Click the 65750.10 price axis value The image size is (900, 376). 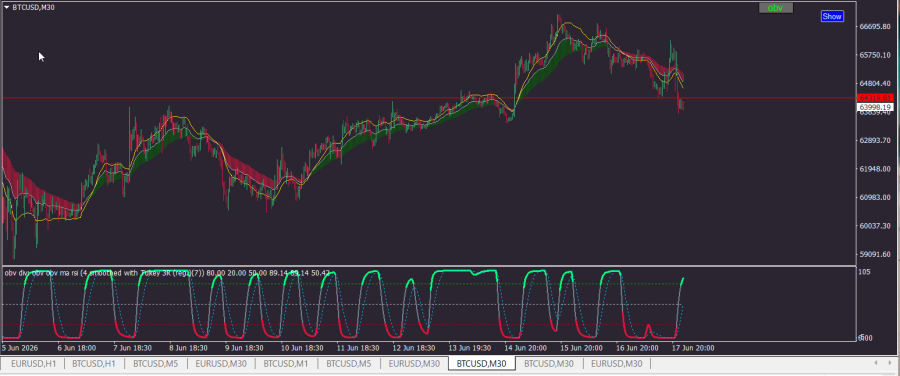pyautogui.click(x=875, y=55)
